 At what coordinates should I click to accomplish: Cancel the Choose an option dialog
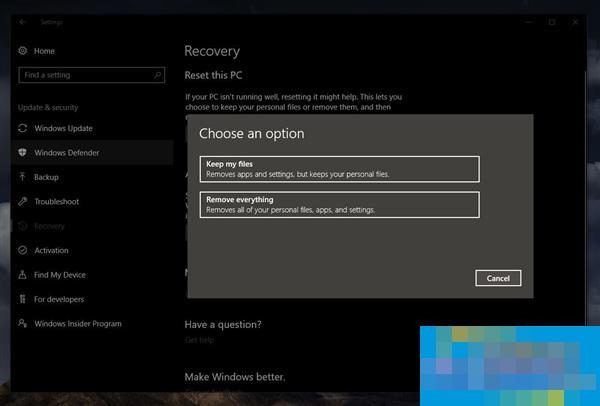coord(498,278)
